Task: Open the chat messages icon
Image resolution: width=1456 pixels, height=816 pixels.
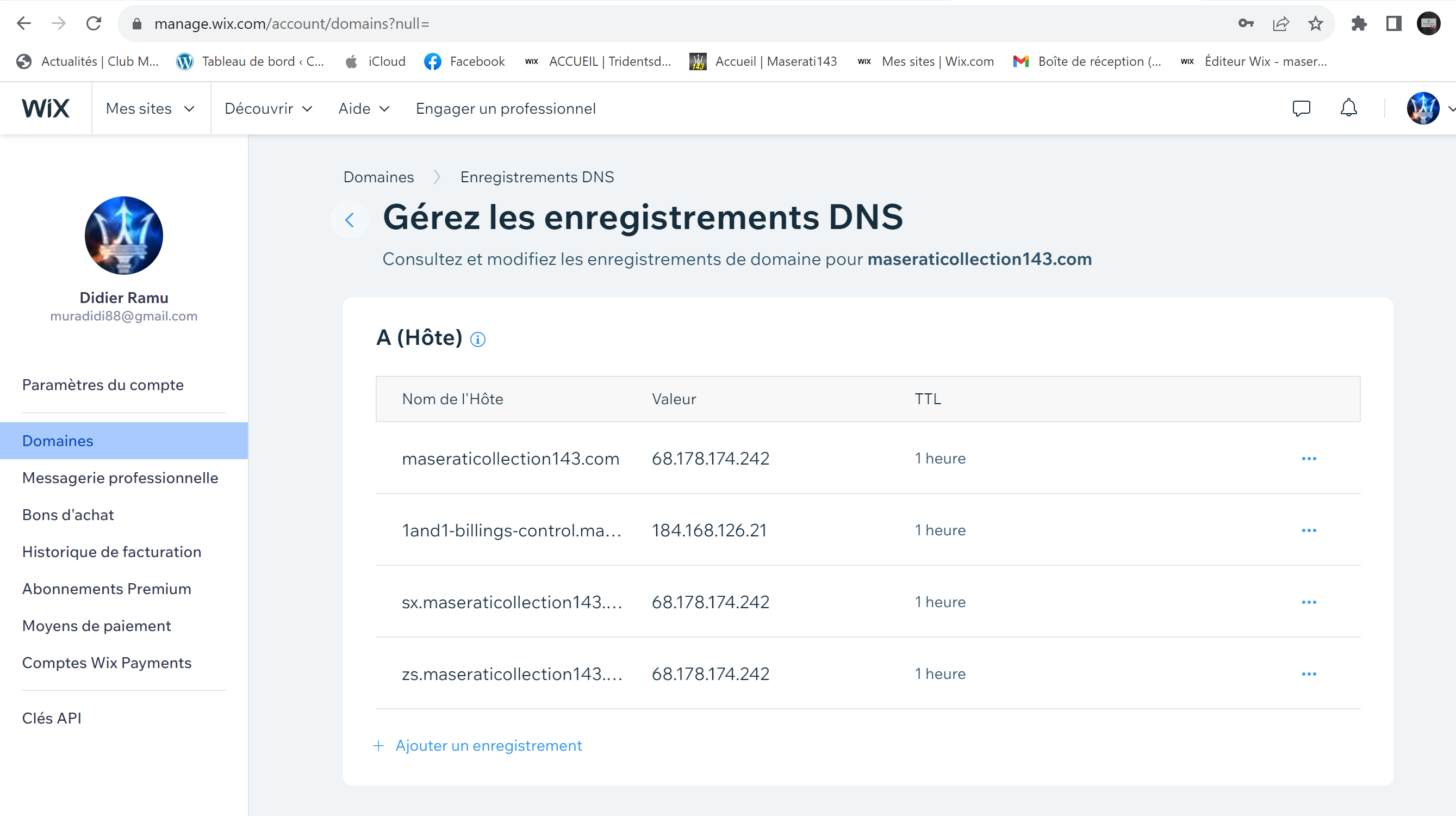Action: pyautogui.click(x=1301, y=108)
